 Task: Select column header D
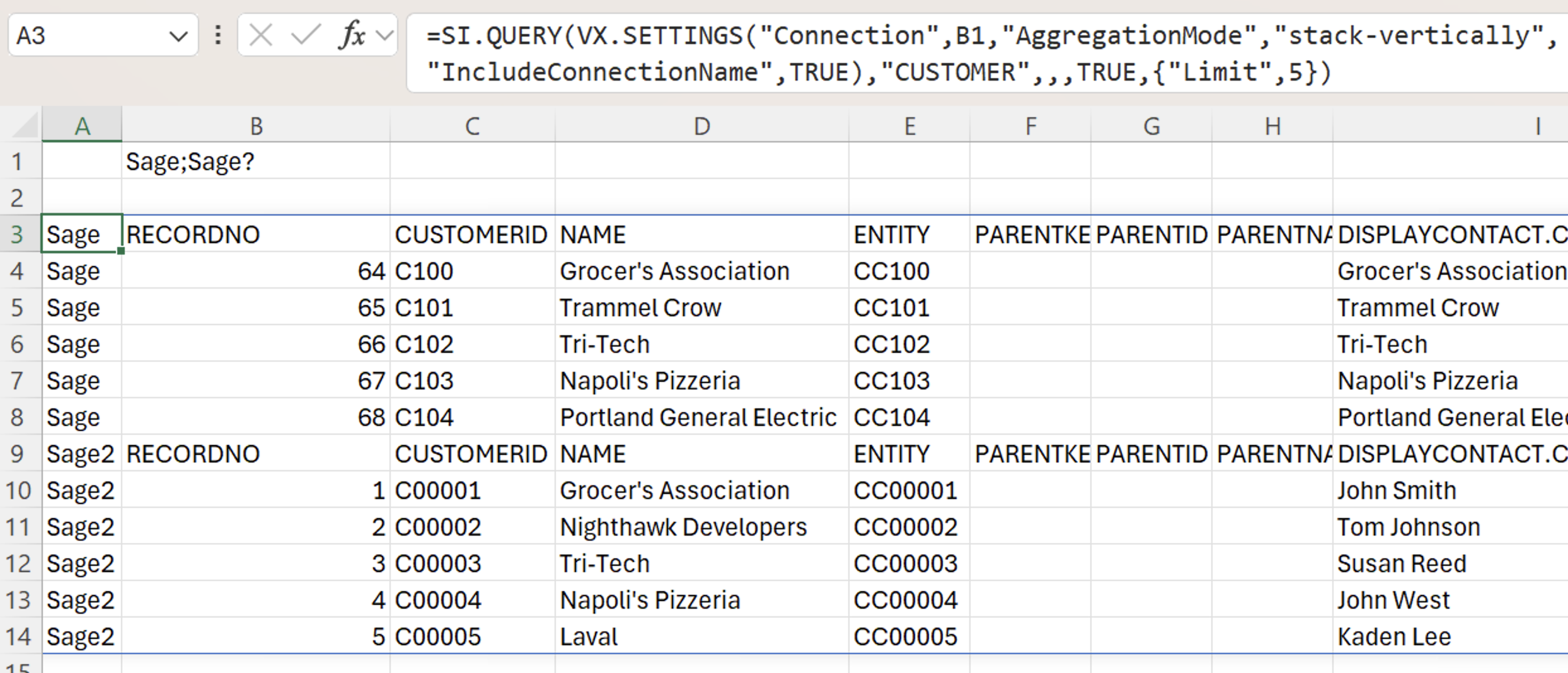701,126
